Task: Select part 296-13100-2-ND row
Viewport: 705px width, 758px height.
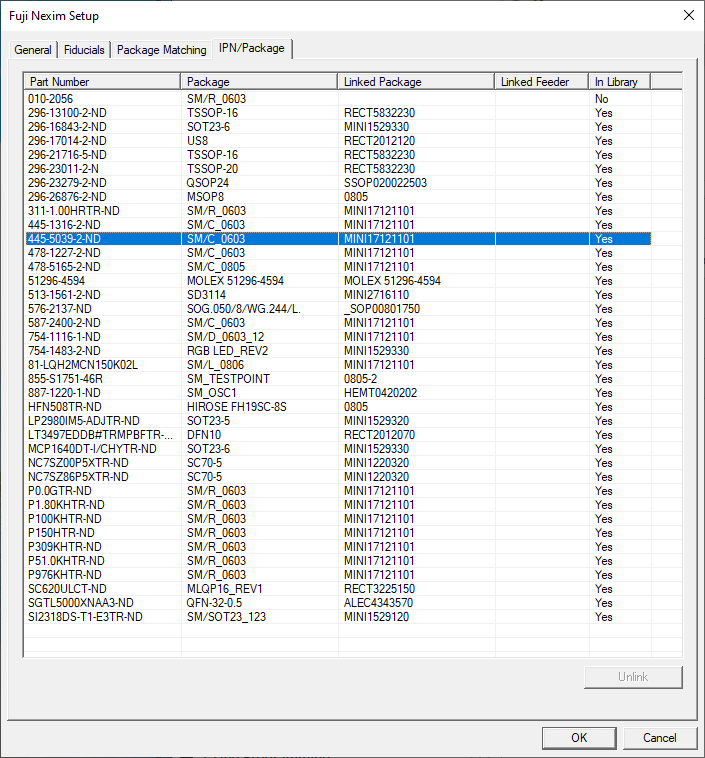Action: pos(338,113)
